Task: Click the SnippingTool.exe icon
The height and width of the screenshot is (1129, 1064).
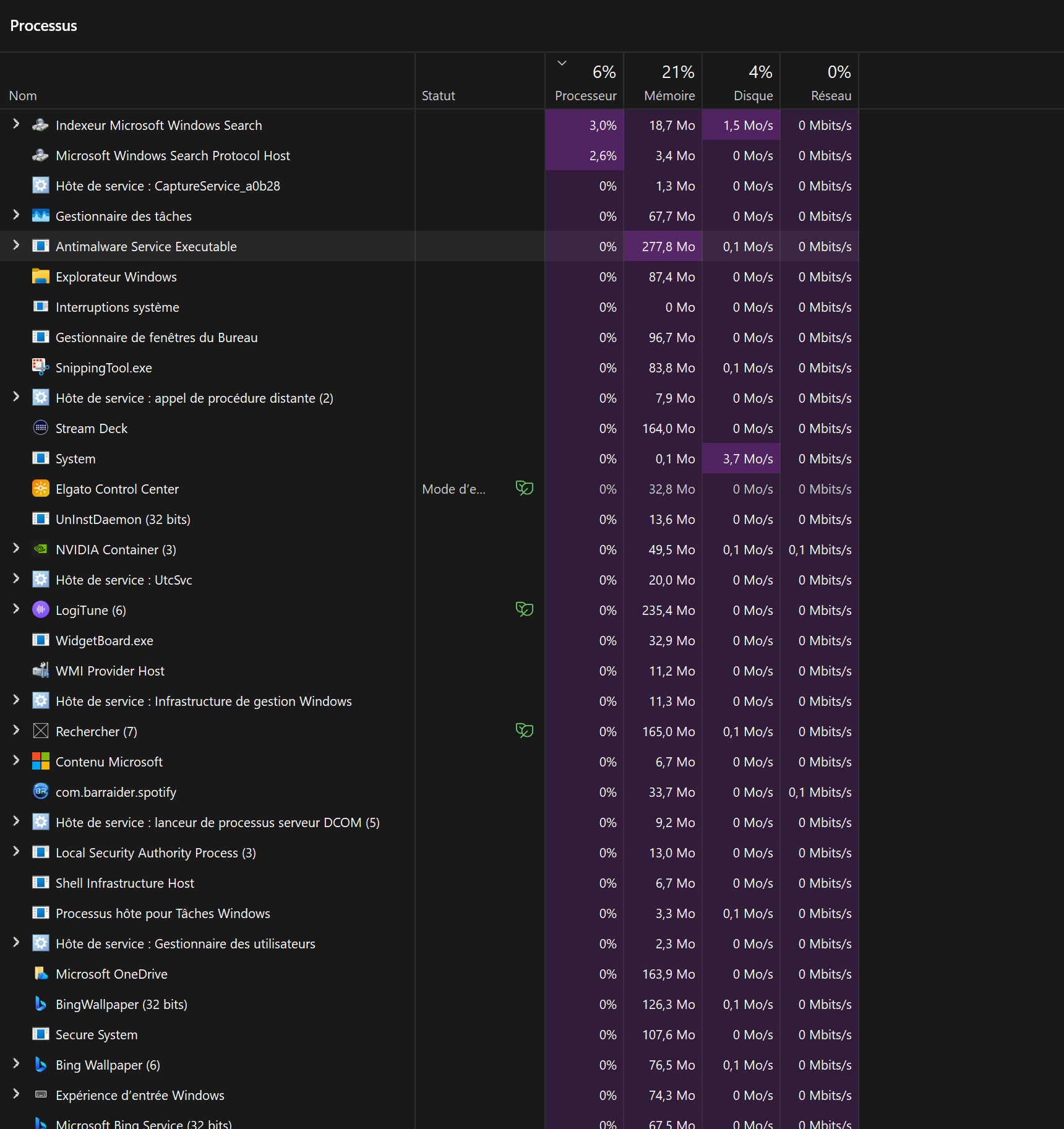Action: pyautogui.click(x=41, y=367)
